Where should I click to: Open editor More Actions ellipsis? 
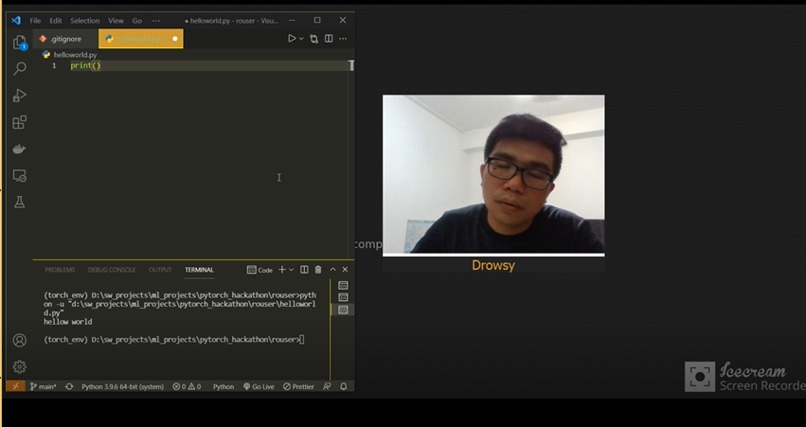coord(343,39)
